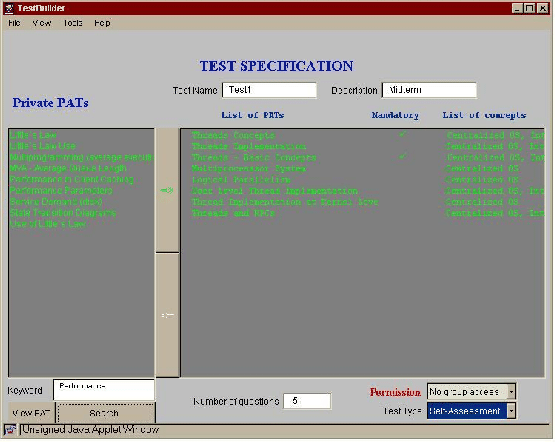Select Logical Parallelism in List of PATs
Screen dimensions: 555x442
click(241, 179)
